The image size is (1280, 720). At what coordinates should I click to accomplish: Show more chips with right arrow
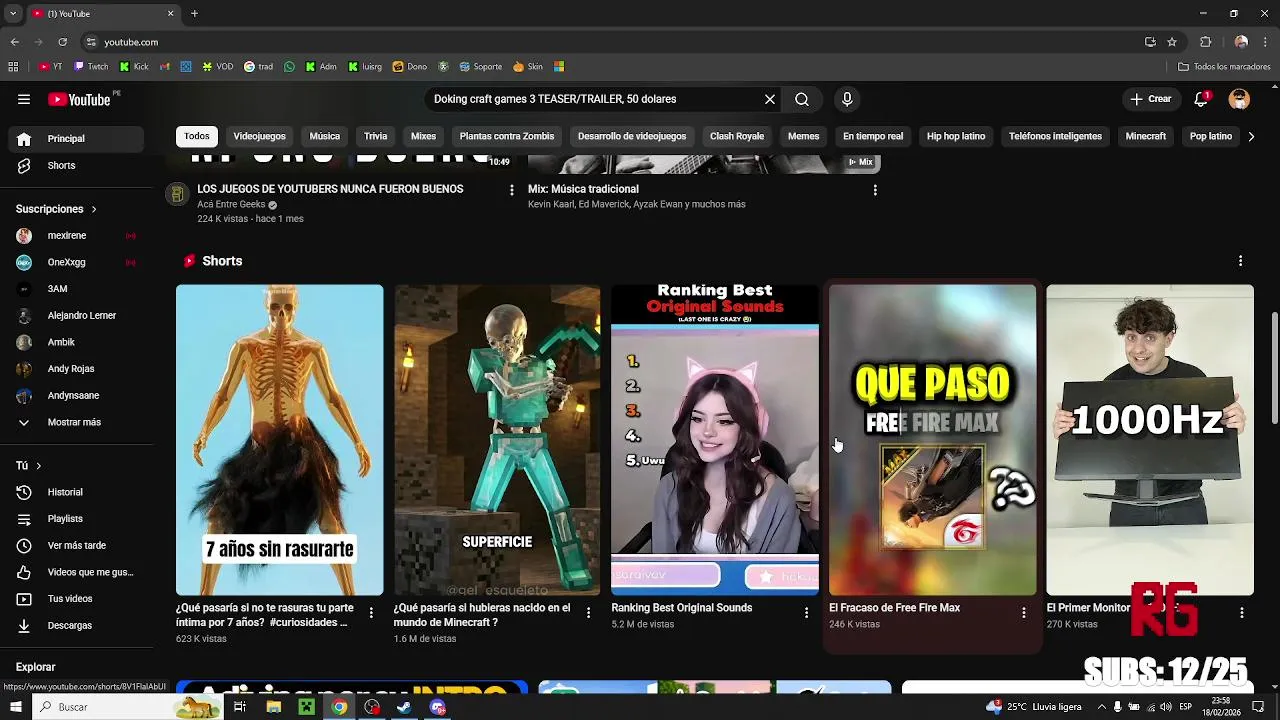pos(1251,136)
